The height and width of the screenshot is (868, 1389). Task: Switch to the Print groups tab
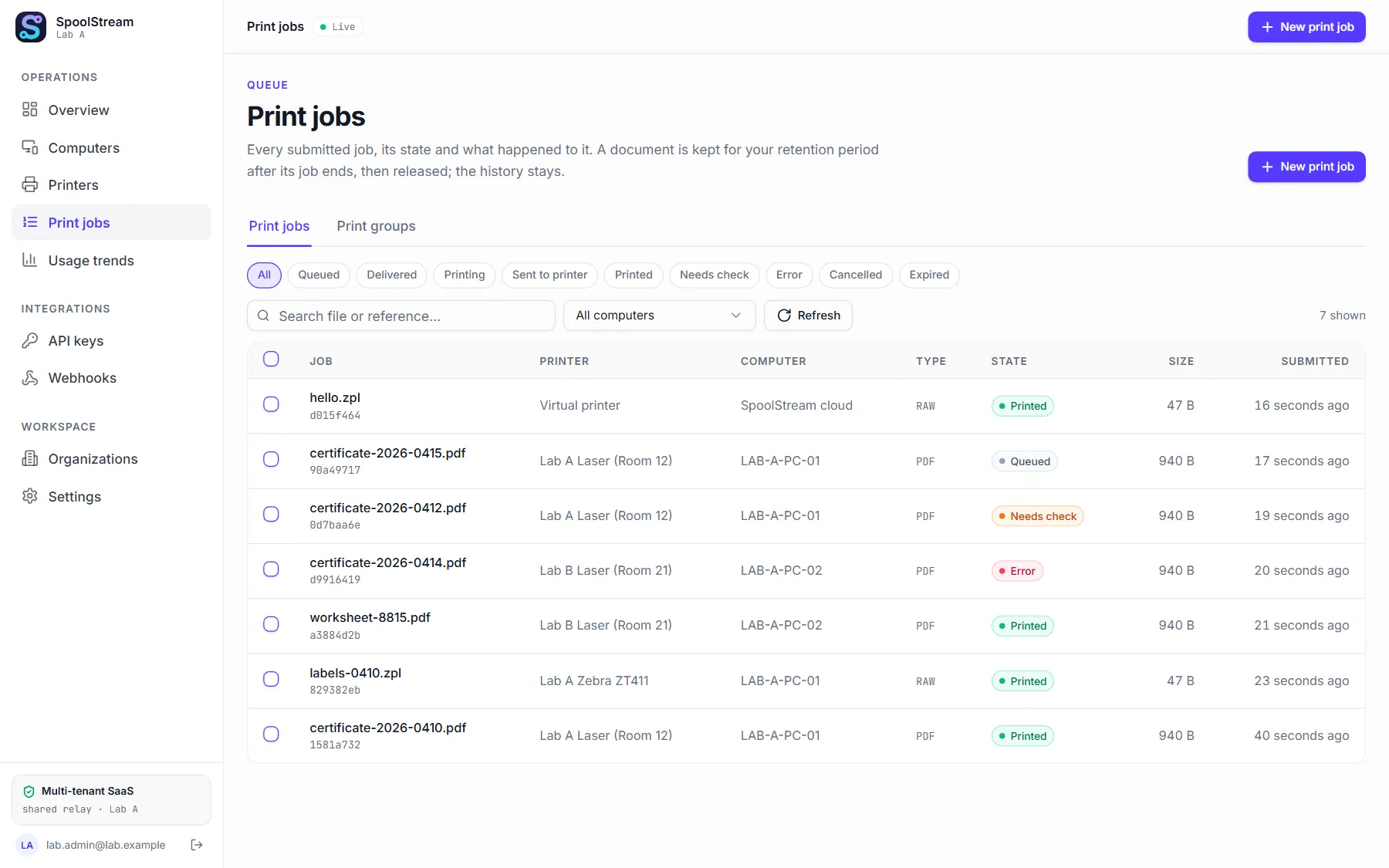[x=376, y=226]
